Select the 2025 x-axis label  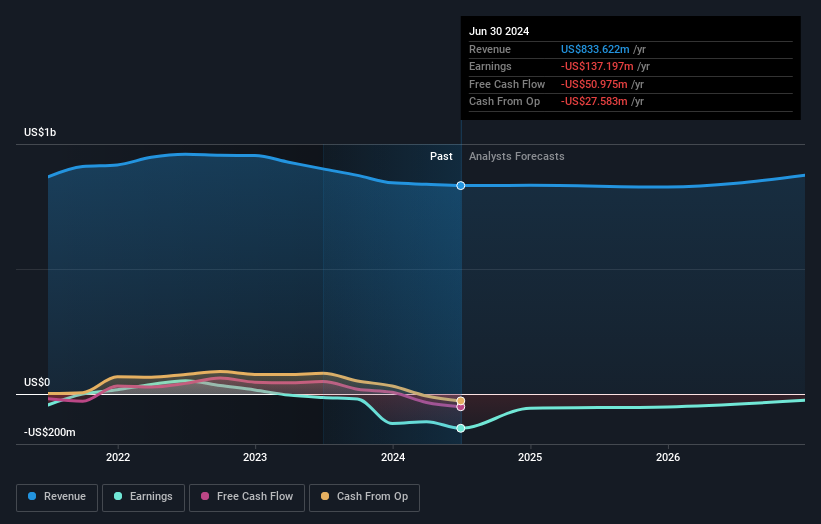530,457
